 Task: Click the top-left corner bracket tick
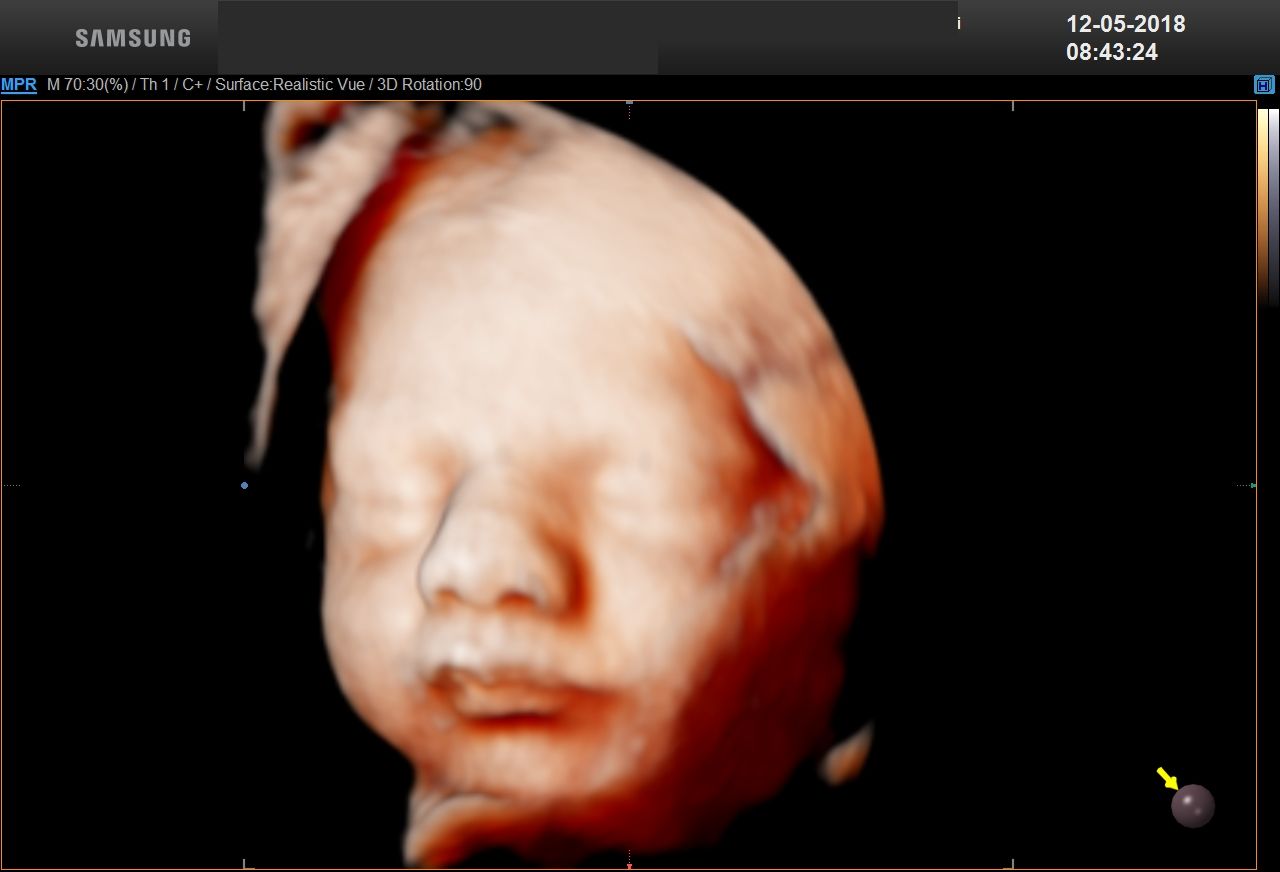245,105
